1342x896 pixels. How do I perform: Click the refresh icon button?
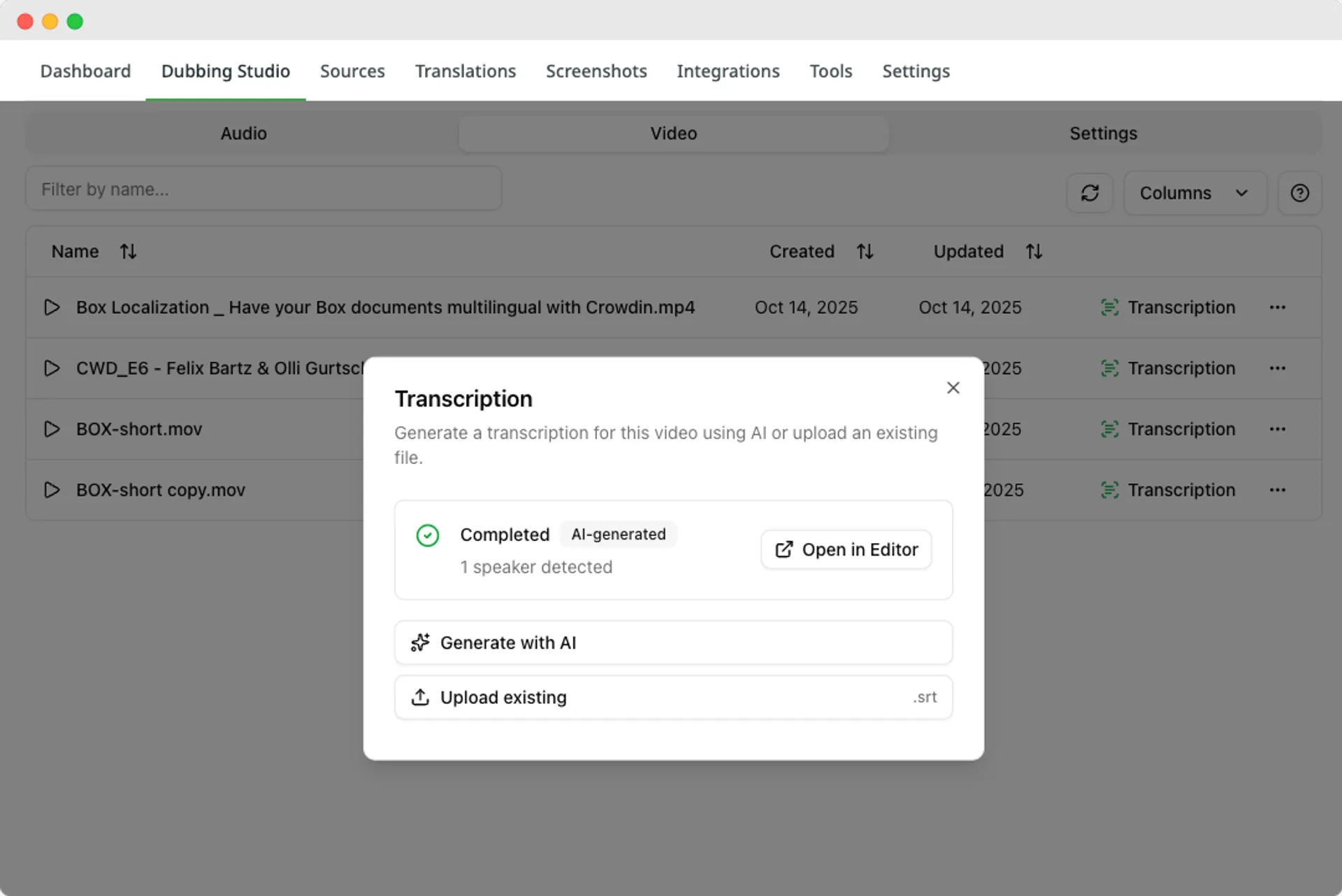pyautogui.click(x=1090, y=193)
